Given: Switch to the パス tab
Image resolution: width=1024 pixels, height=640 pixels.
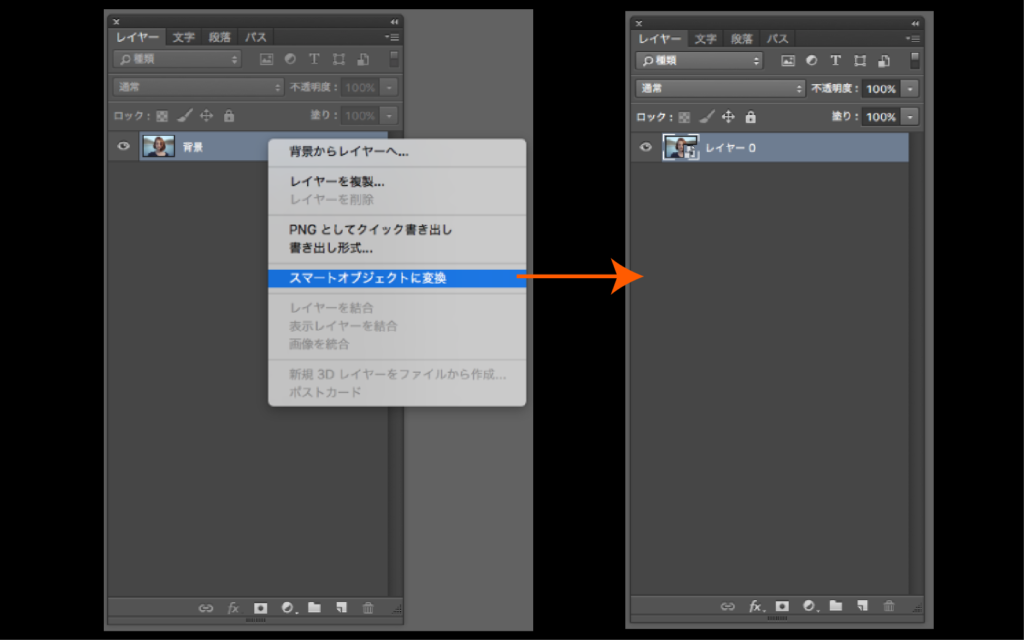Looking at the screenshot, I should 254,37.
